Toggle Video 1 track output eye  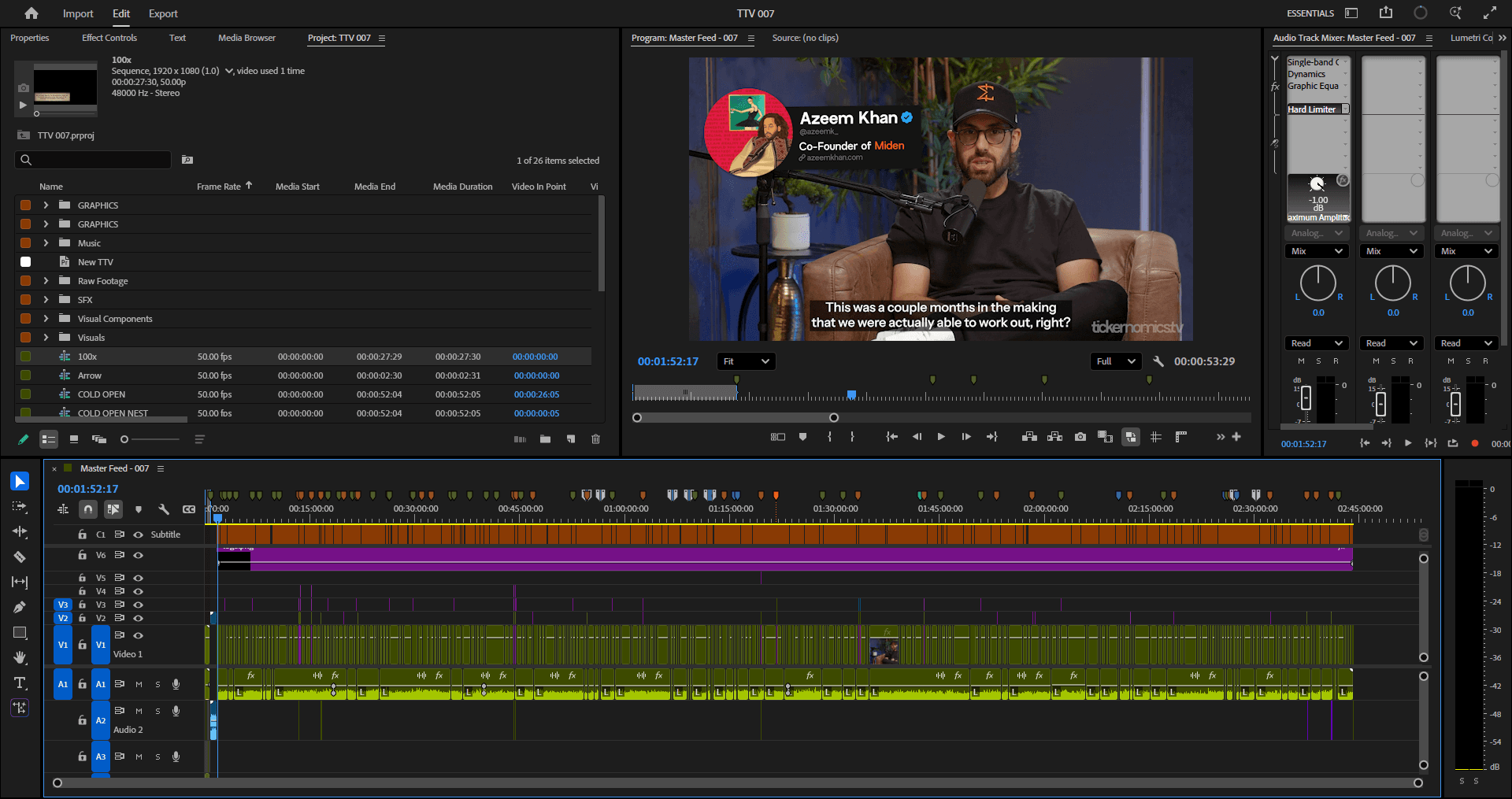138,635
